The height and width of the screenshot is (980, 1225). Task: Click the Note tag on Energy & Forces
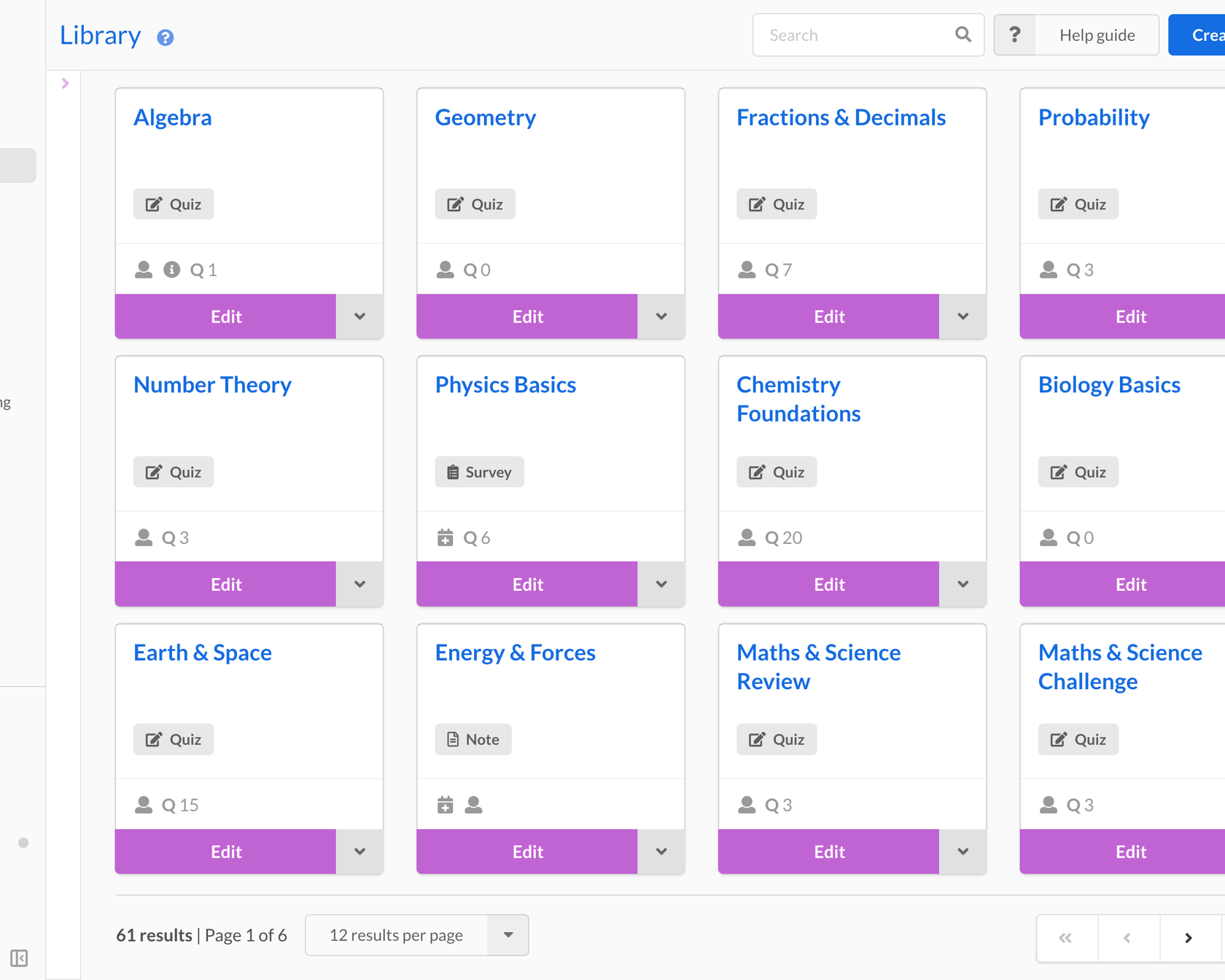[x=472, y=739]
